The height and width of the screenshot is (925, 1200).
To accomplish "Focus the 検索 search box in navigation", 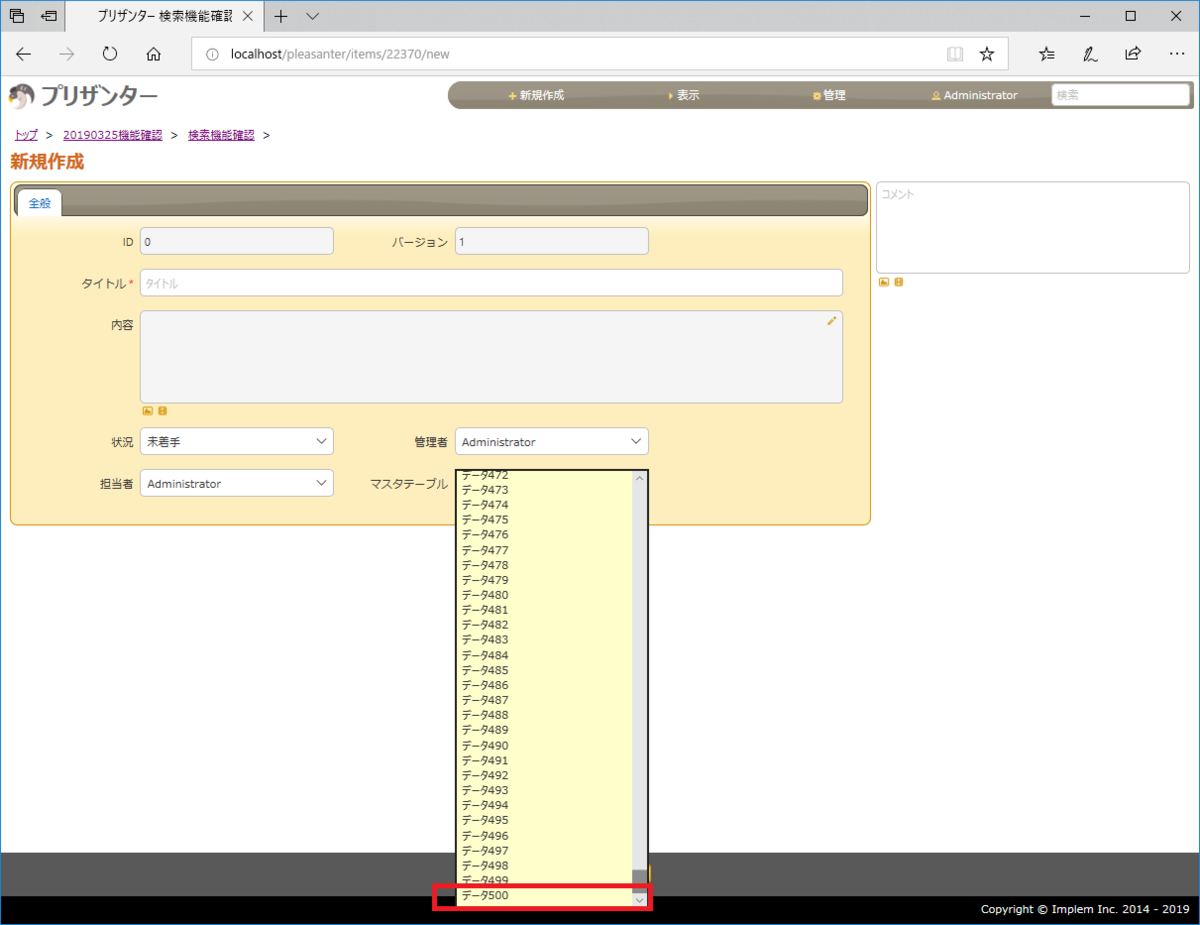I will coord(1121,95).
